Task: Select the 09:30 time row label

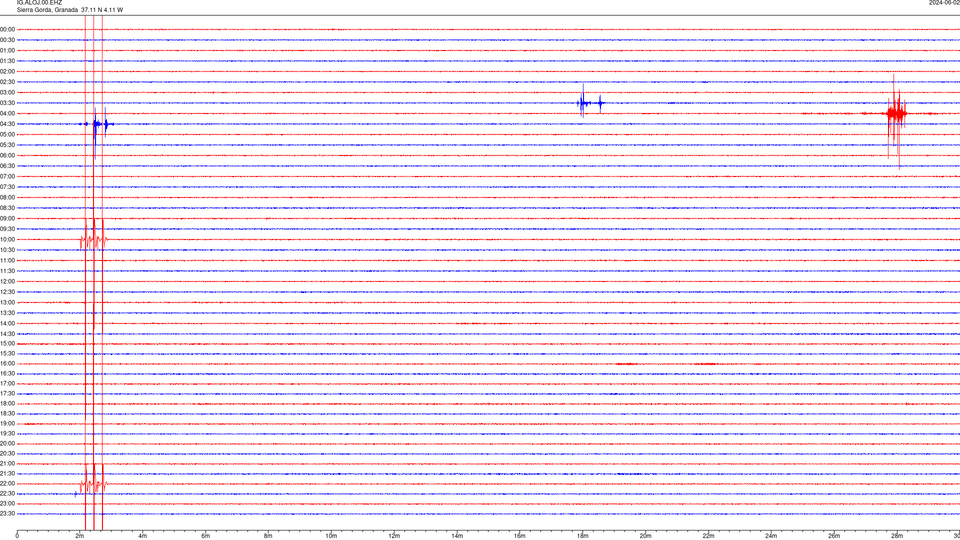Action: click(8, 229)
